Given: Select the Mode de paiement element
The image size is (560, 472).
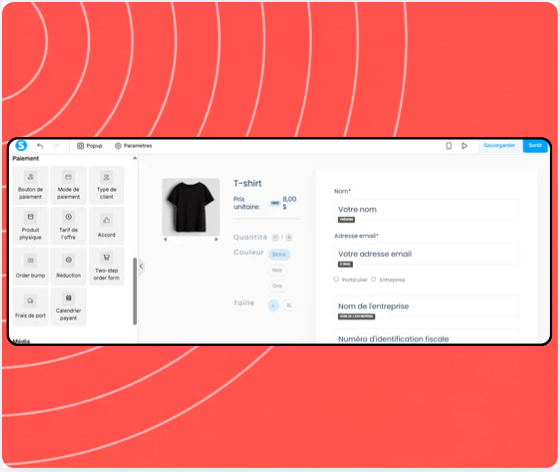Looking at the screenshot, I should [x=68, y=186].
